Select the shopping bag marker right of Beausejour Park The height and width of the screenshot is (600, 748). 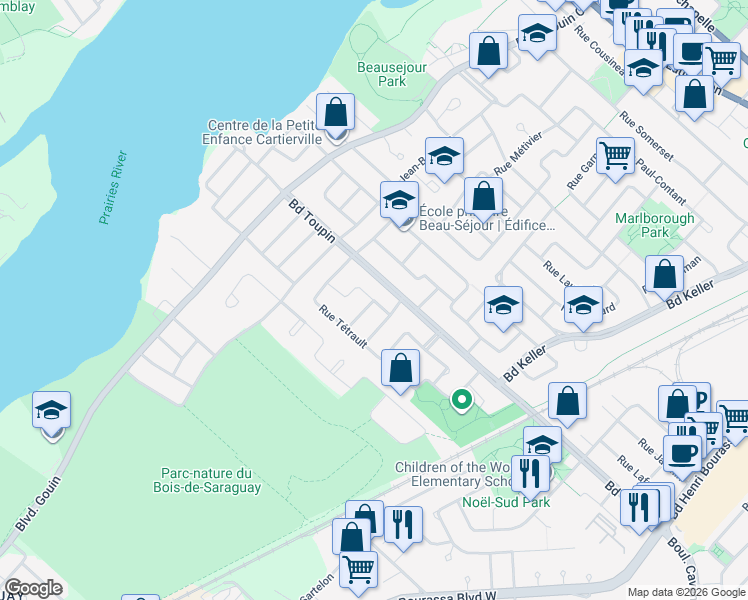[488, 54]
